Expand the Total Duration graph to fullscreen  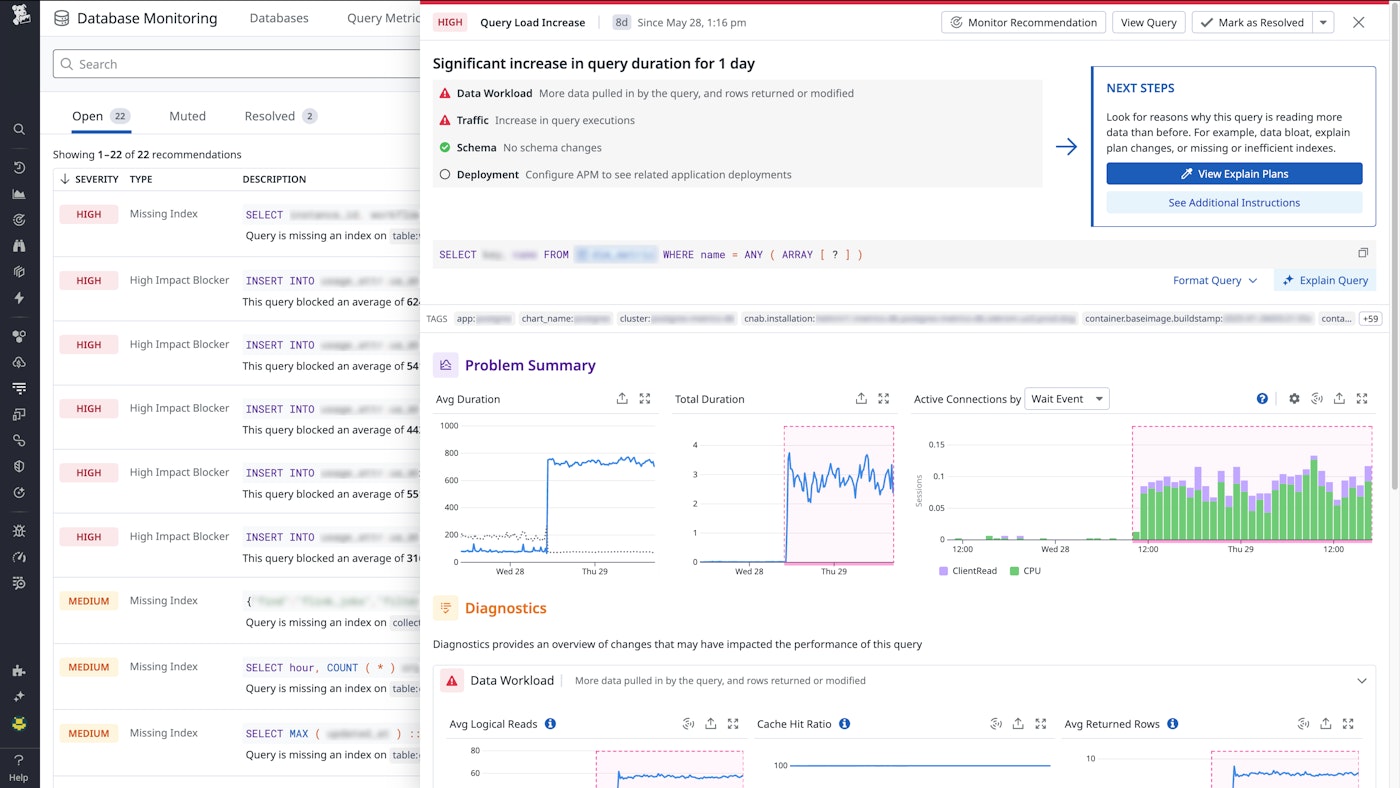[x=884, y=399]
